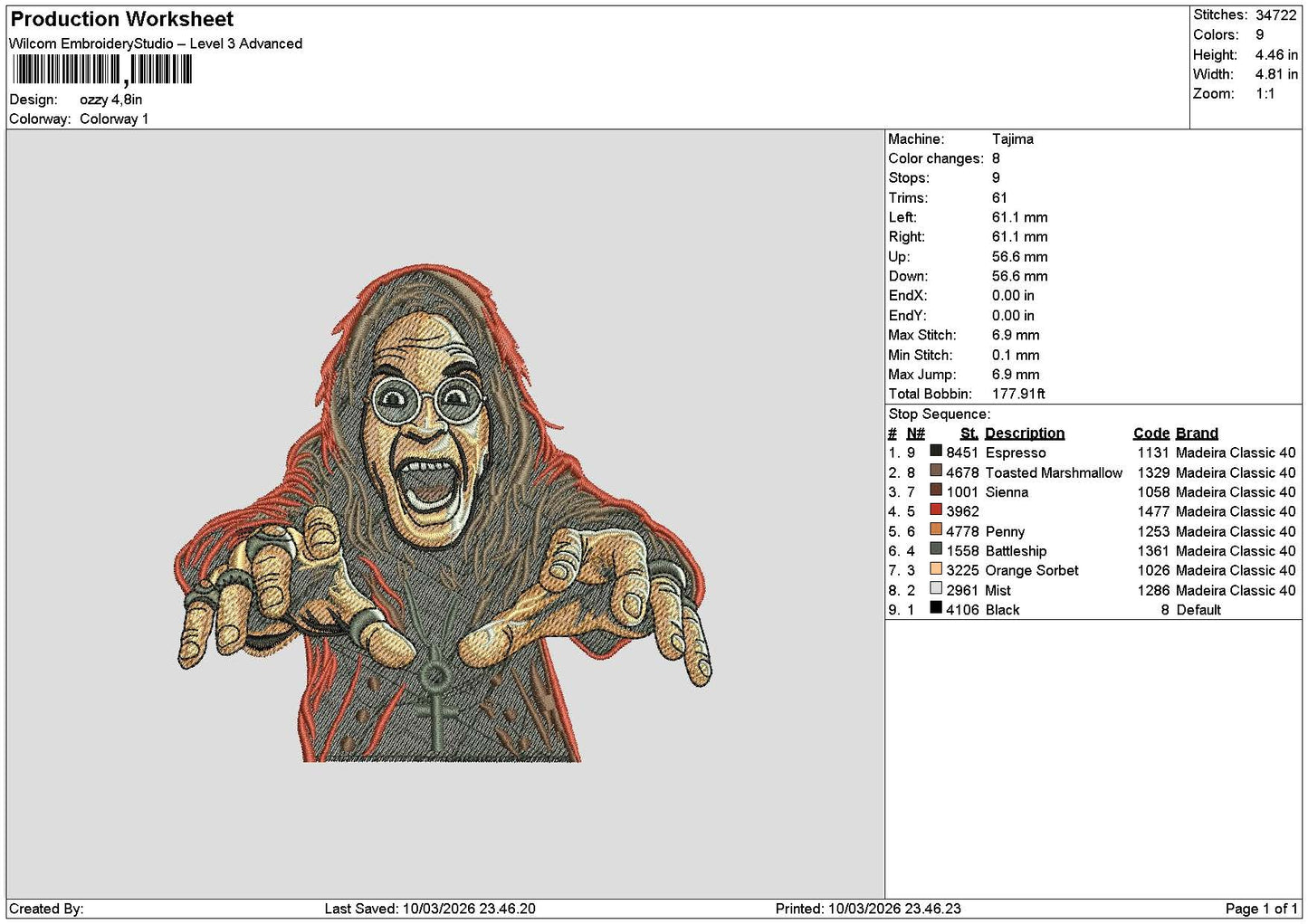Click the Up value '56.6 mm'
This screenshot has width=1308, height=924.
[x=1019, y=256]
